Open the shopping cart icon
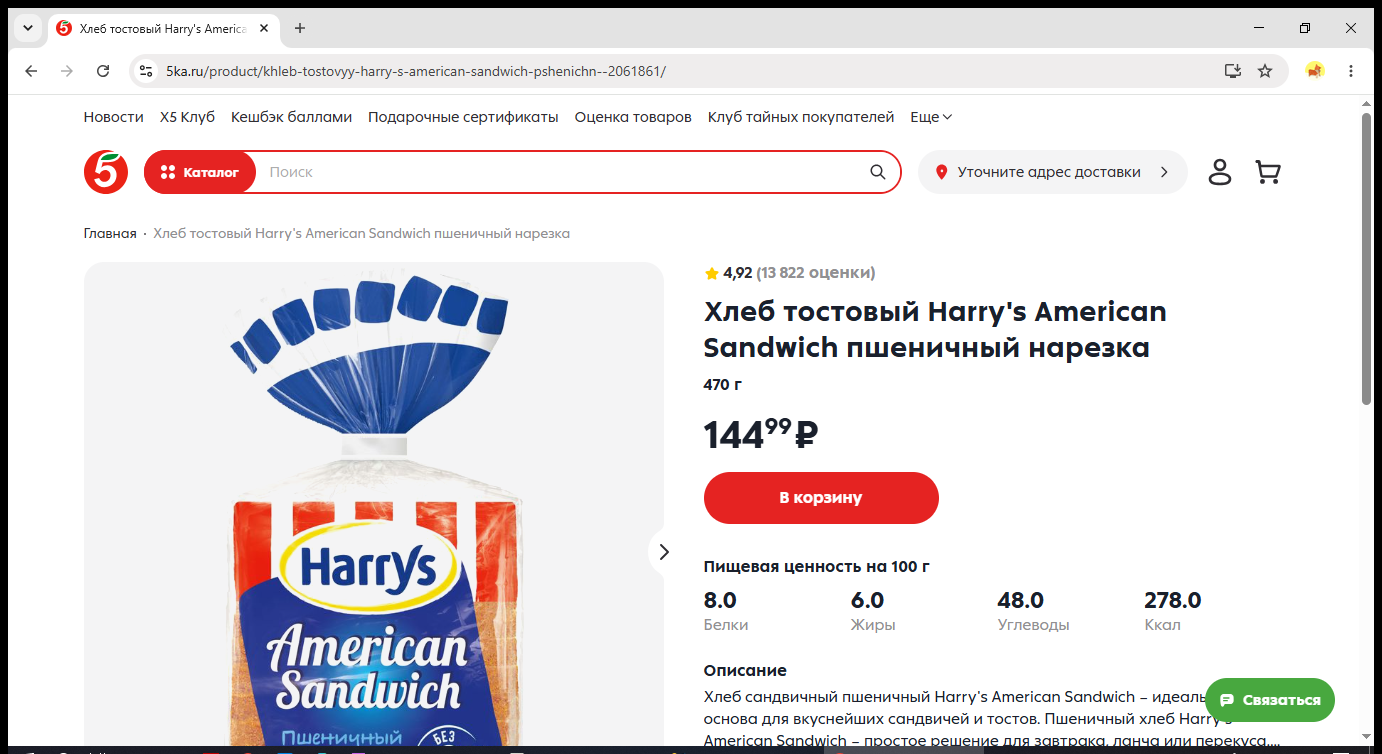The image size is (1382, 754). click(x=1268, y=172)
